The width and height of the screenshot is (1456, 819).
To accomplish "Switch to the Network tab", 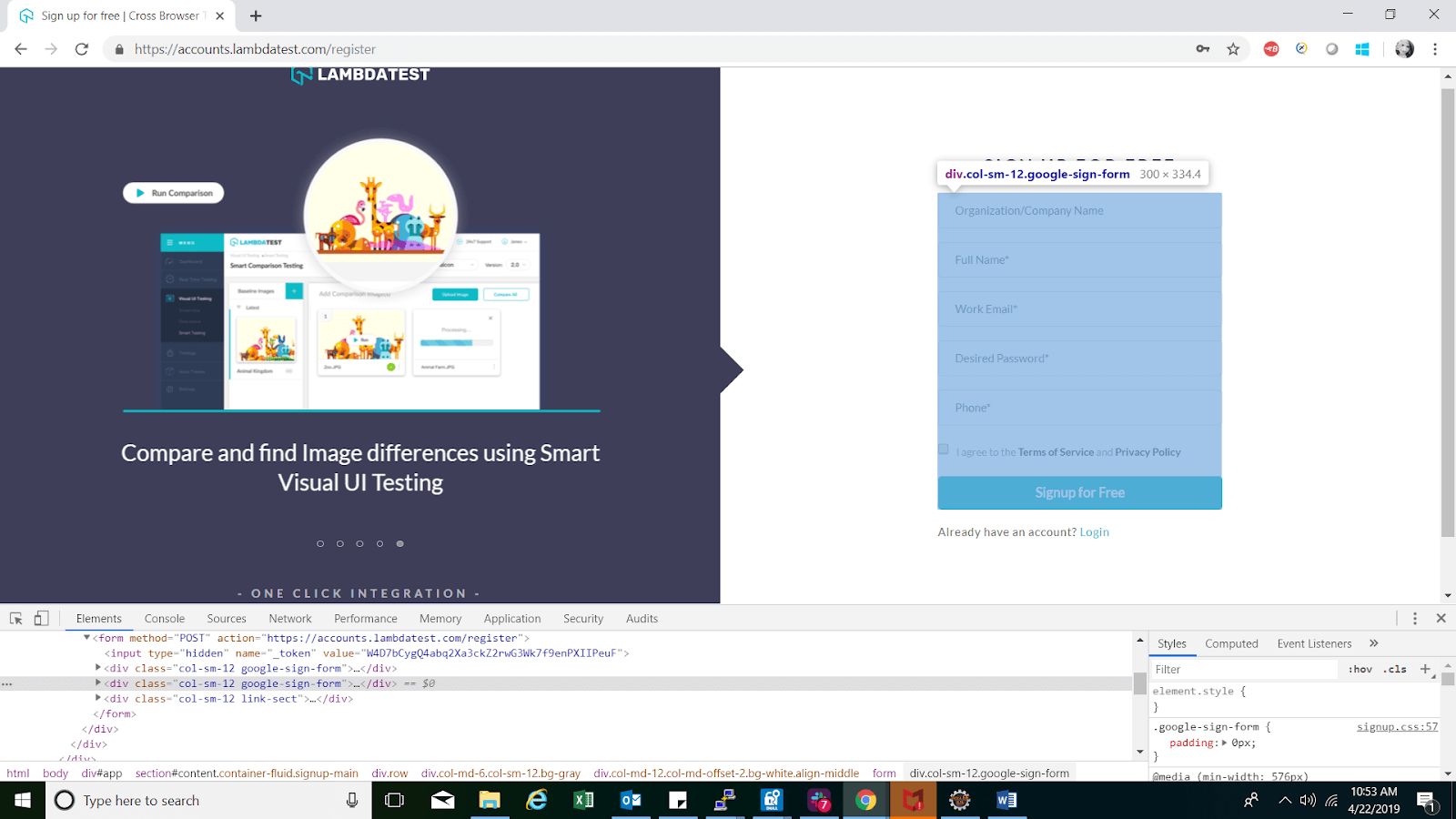I will (x=290, y=619).
